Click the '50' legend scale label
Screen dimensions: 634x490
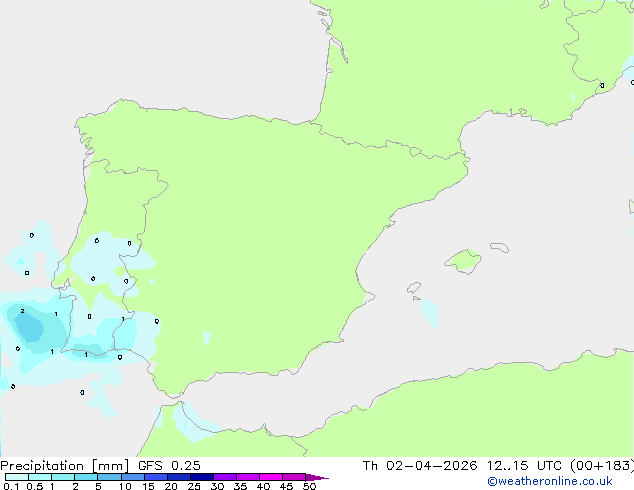pyautogui.click(x=309, y=486)
